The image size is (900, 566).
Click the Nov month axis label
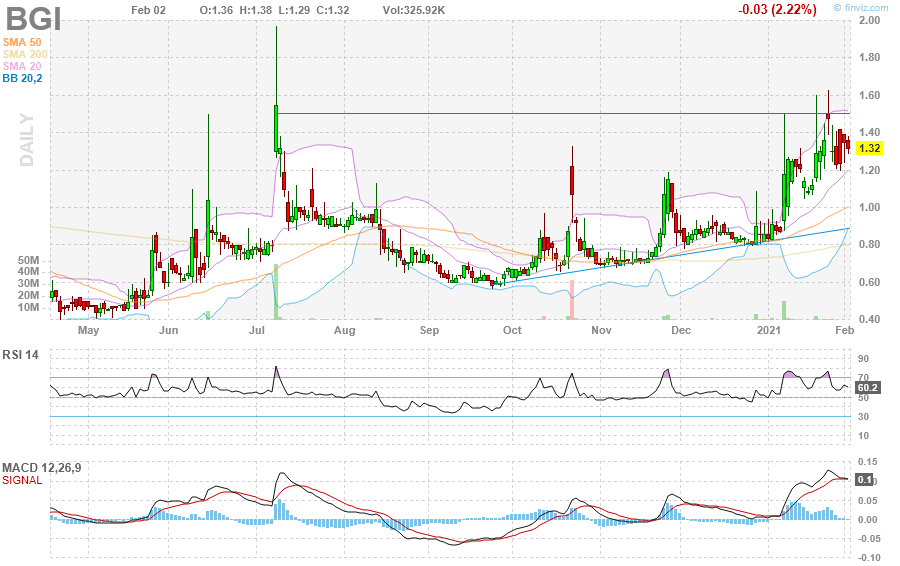601,330
